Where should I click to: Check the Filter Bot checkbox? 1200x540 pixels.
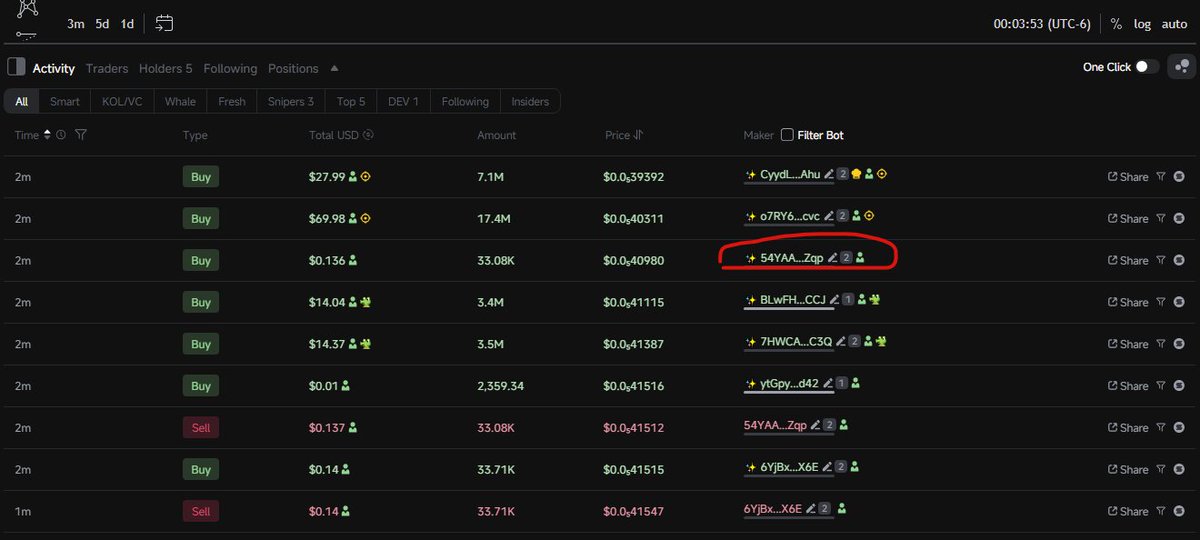787,135
